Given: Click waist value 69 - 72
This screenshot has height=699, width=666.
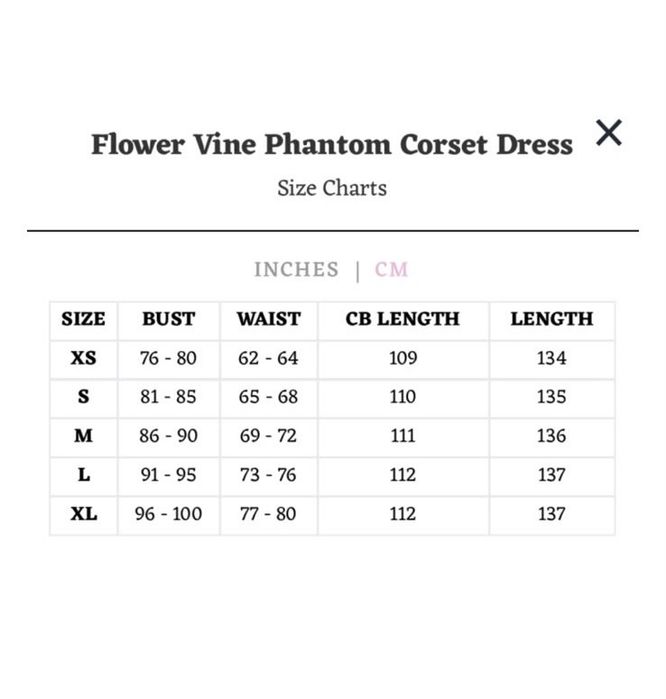Looking at the screenshot, I should [x=268, y=436].
